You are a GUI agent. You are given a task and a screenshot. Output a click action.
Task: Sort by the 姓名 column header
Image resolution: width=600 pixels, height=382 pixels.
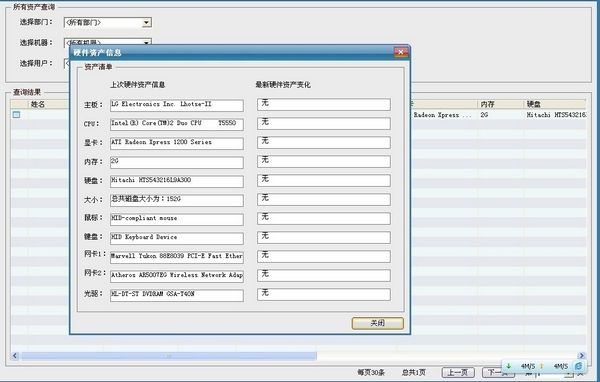pyautogui.click(x=38, y=104)
